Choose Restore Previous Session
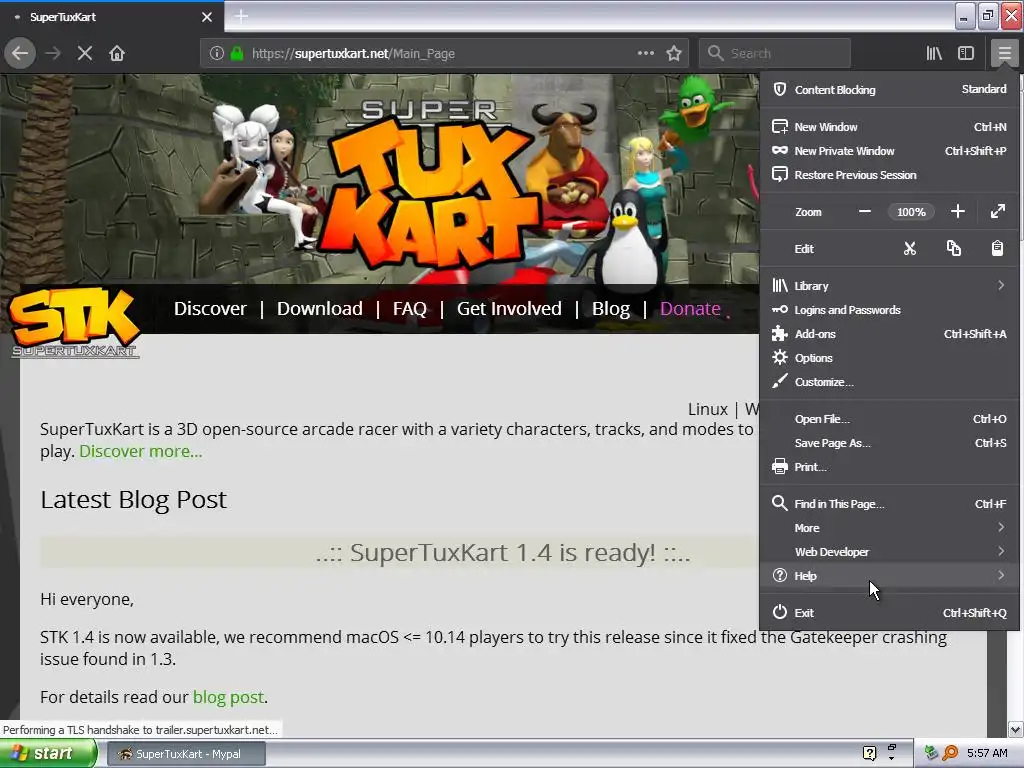The image size is (1024, 768). tap(889, 175)
